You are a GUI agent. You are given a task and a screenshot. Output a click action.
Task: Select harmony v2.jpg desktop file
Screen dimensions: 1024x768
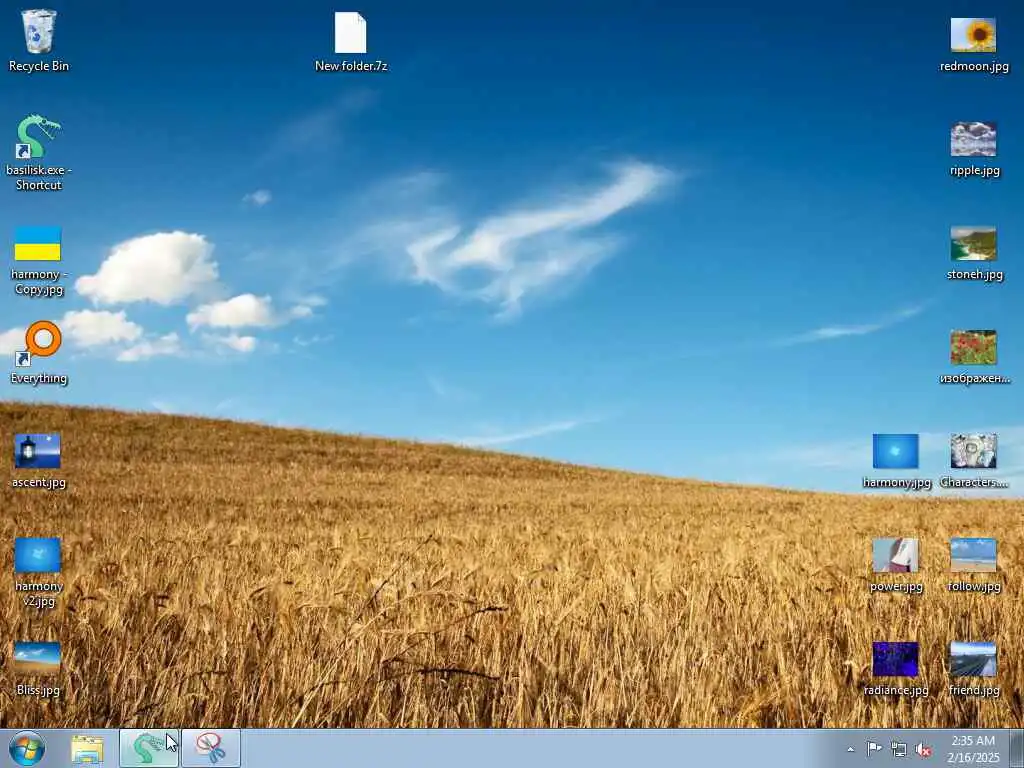click(39, 572)
